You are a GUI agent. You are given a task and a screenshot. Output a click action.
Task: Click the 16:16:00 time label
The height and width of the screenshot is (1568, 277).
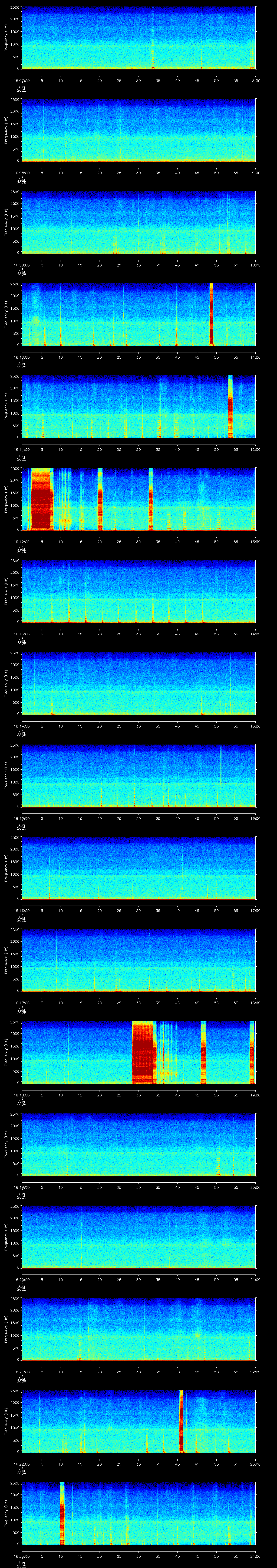(21, 910)
